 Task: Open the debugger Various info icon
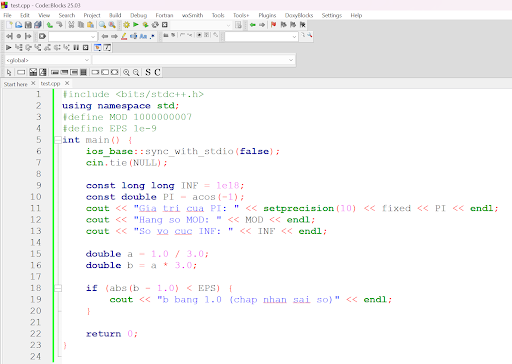[x=107, y=48]
